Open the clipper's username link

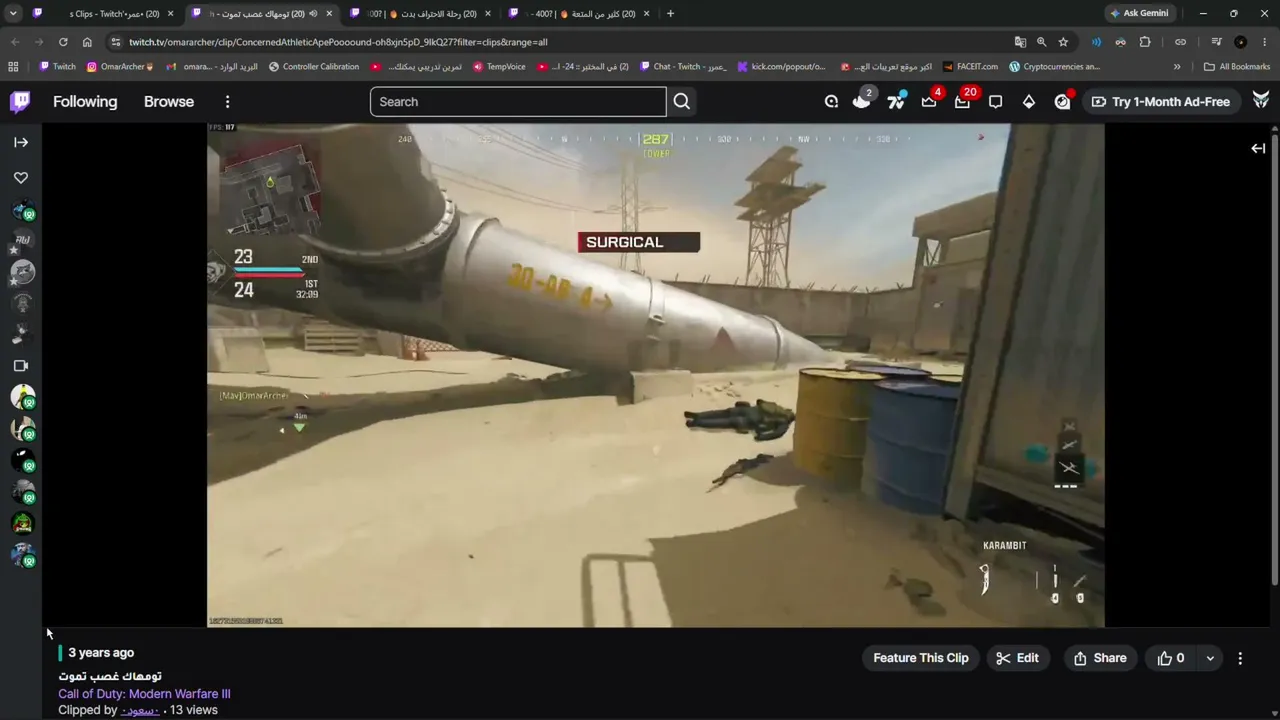140,710
